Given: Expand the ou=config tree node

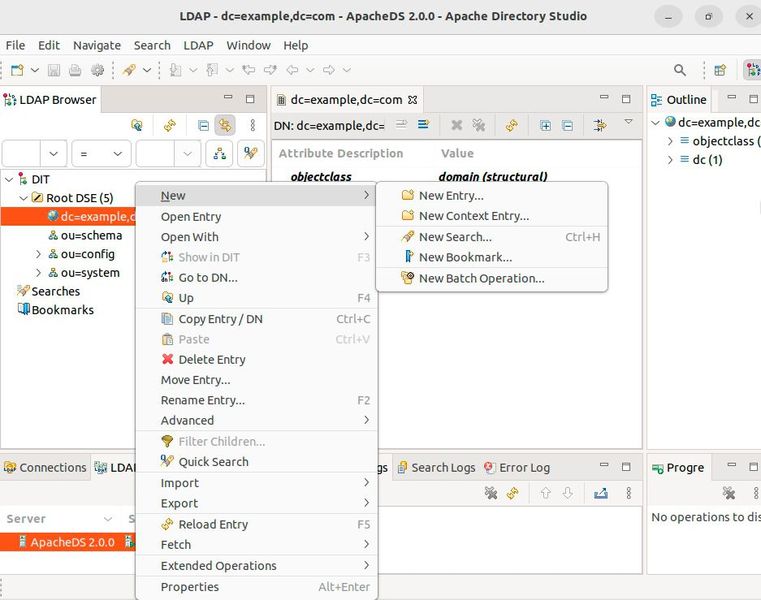Looking at the screenshot, I should pos(38,254).
